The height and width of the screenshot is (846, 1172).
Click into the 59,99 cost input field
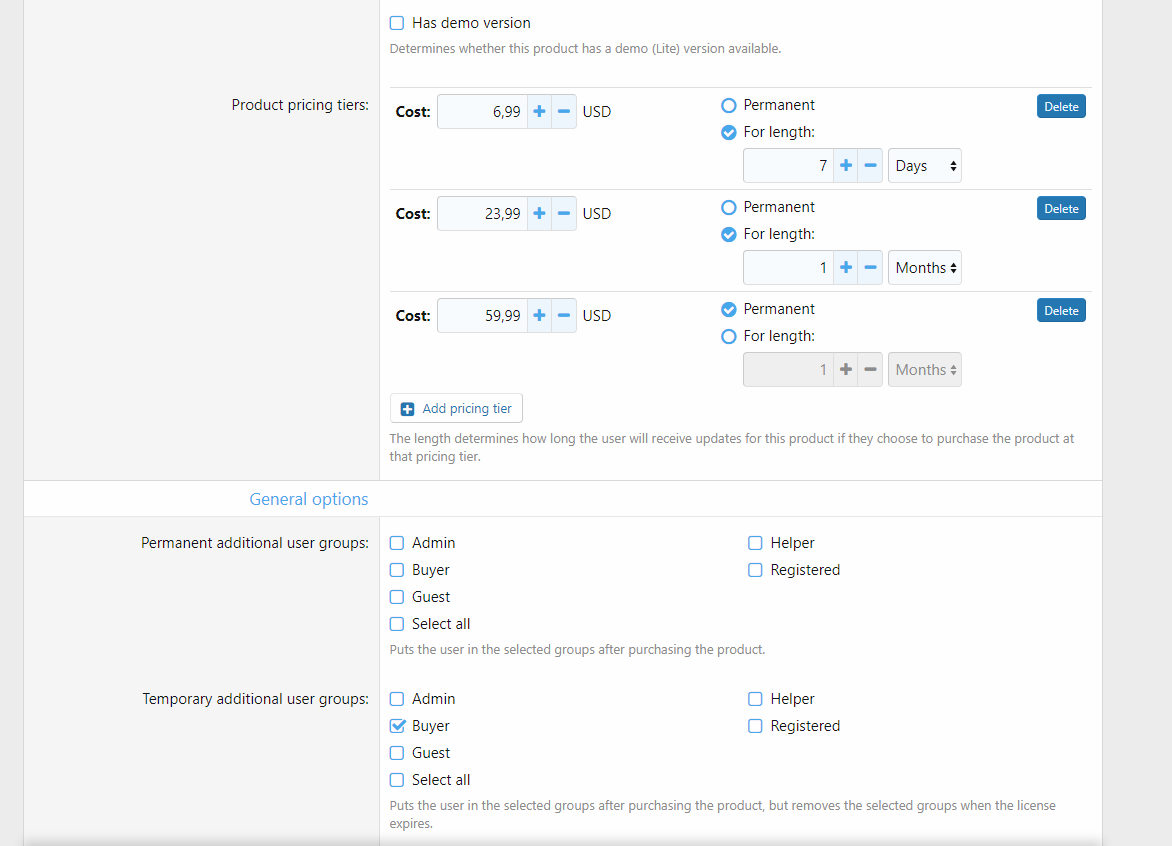tap(483, 316)
